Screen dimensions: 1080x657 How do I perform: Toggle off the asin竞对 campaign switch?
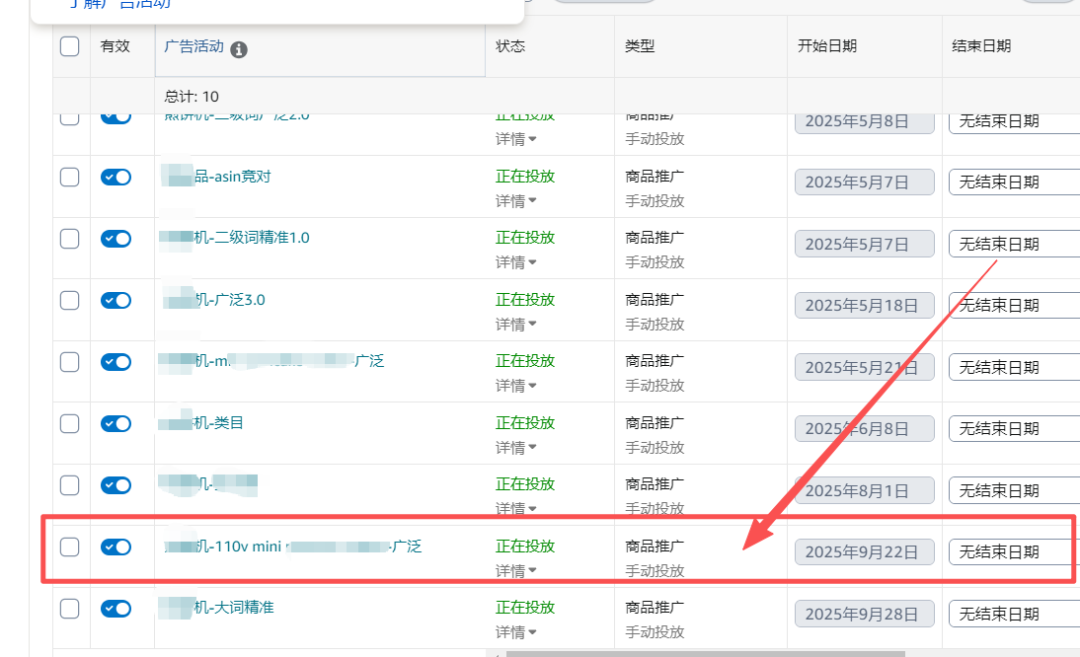point(116,177)
